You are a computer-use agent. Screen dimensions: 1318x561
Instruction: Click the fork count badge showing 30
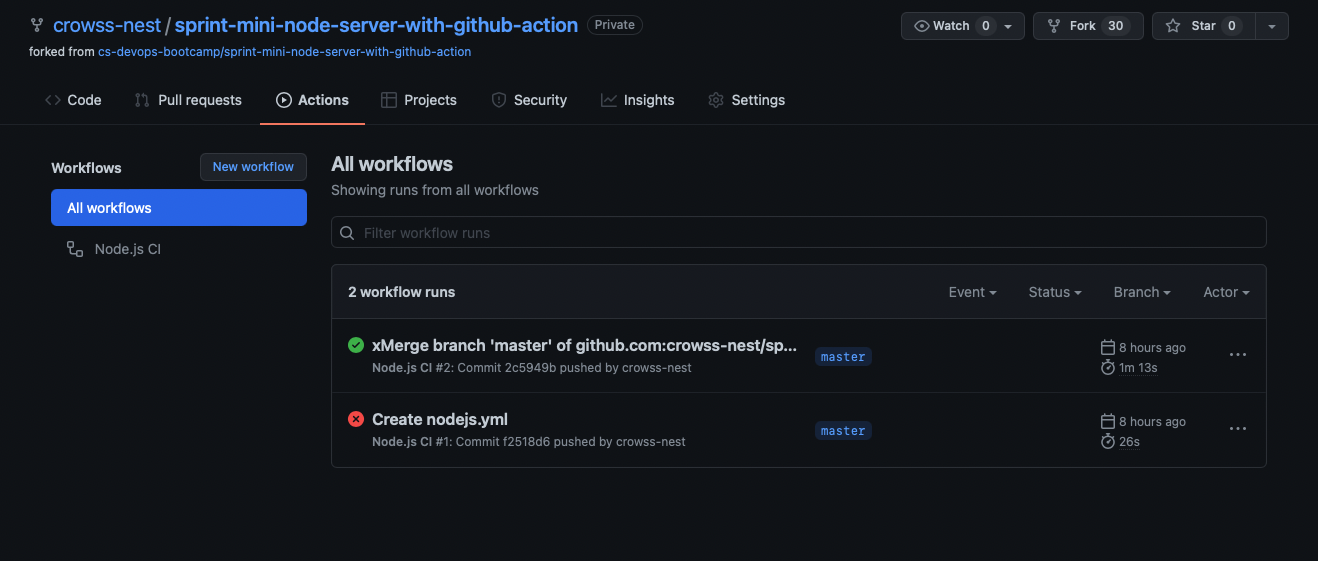tap(1116, 26)
